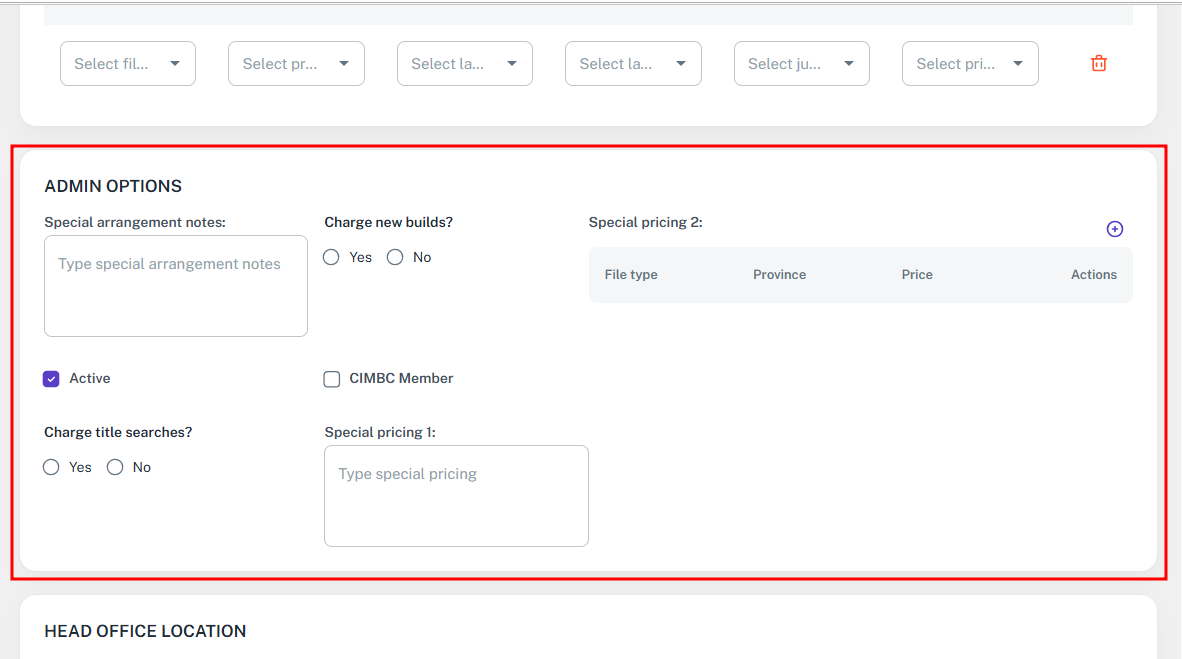The width and height of the screenshot is (1182, 659).
Task: Expand the "Select ju..." dropdown
Action: 801,64
